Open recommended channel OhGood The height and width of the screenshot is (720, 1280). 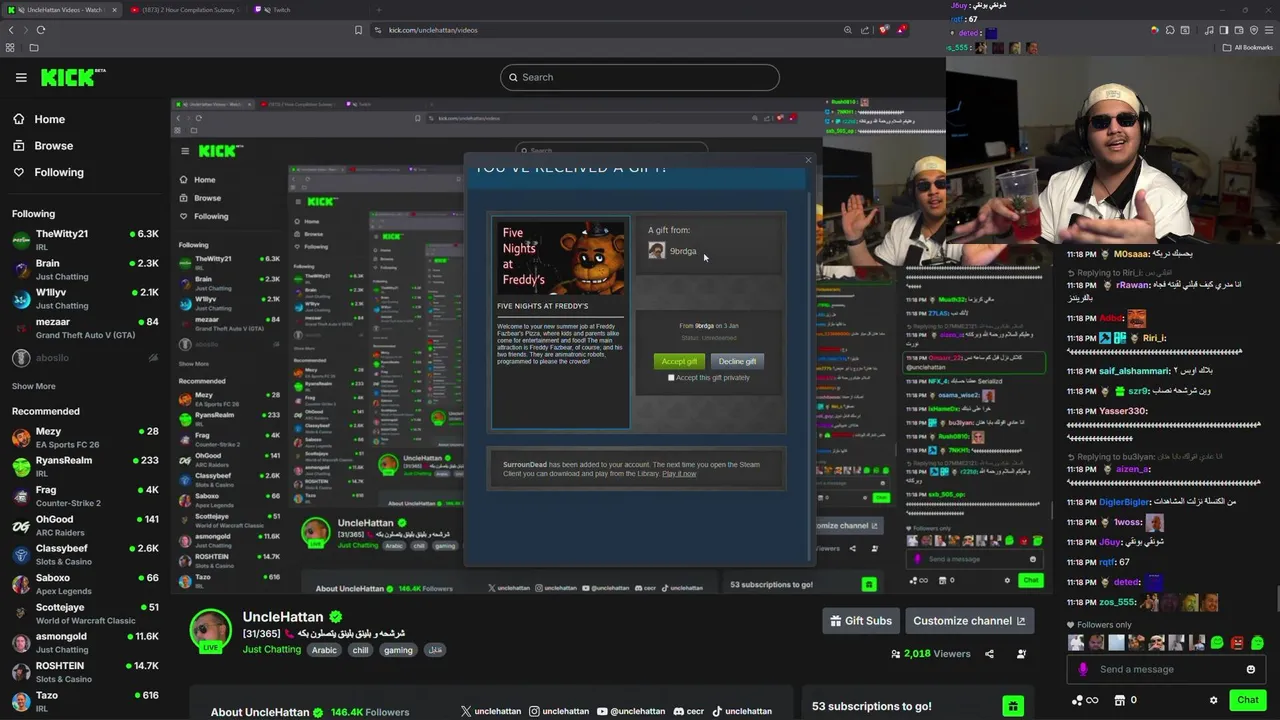85,525
